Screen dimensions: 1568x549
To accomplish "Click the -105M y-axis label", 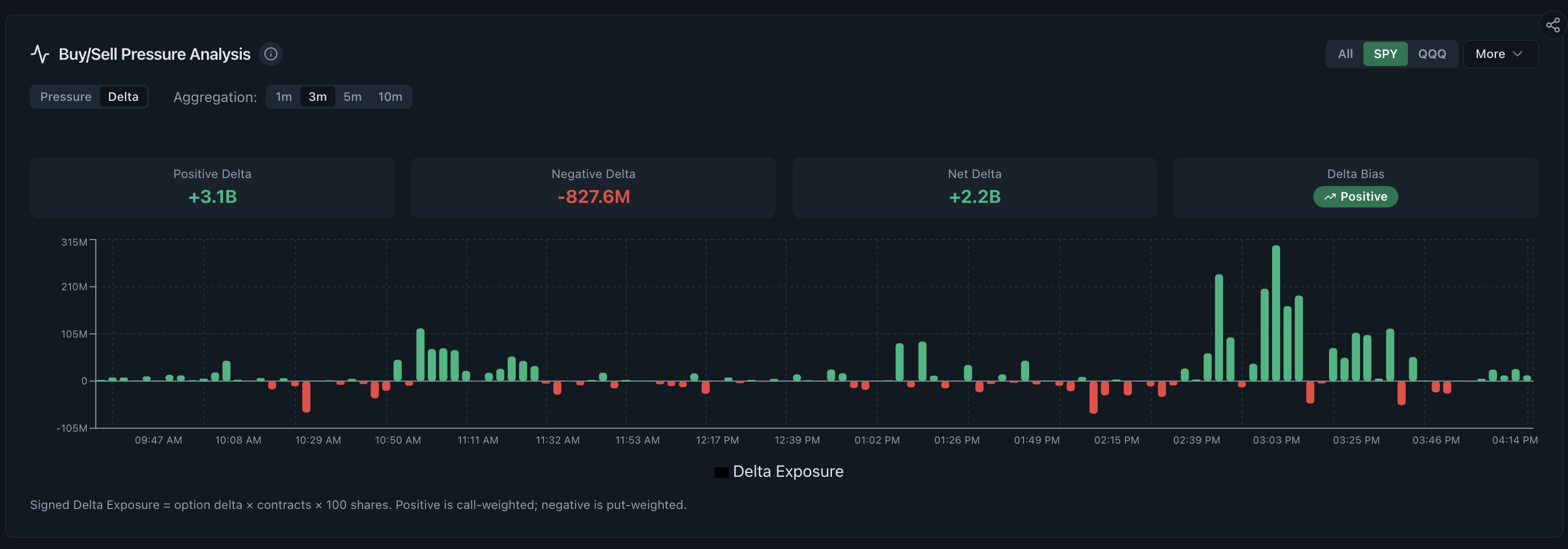I will coord(72,428).
